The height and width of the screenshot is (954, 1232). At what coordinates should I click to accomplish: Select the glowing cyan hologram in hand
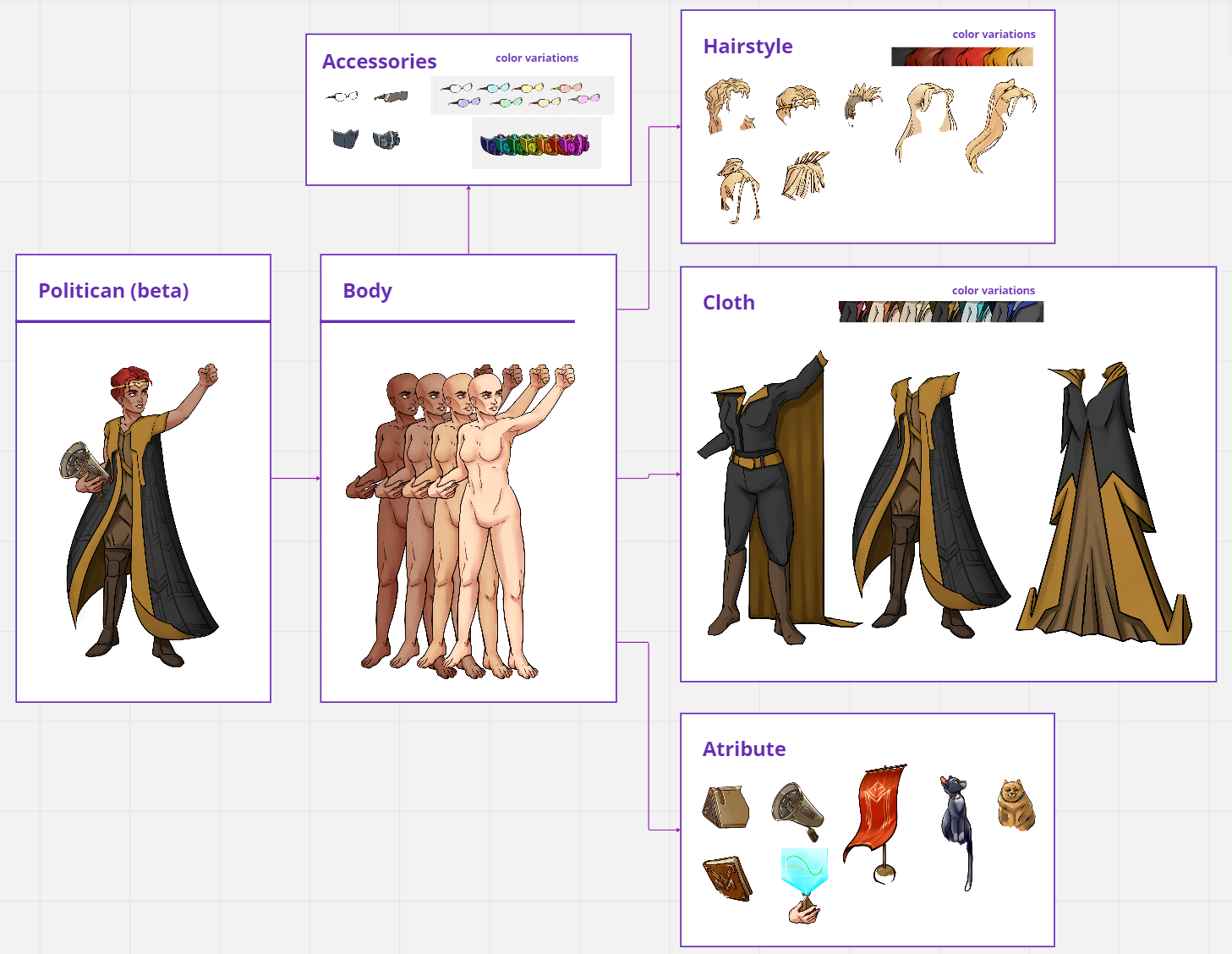tap(803, 881)
